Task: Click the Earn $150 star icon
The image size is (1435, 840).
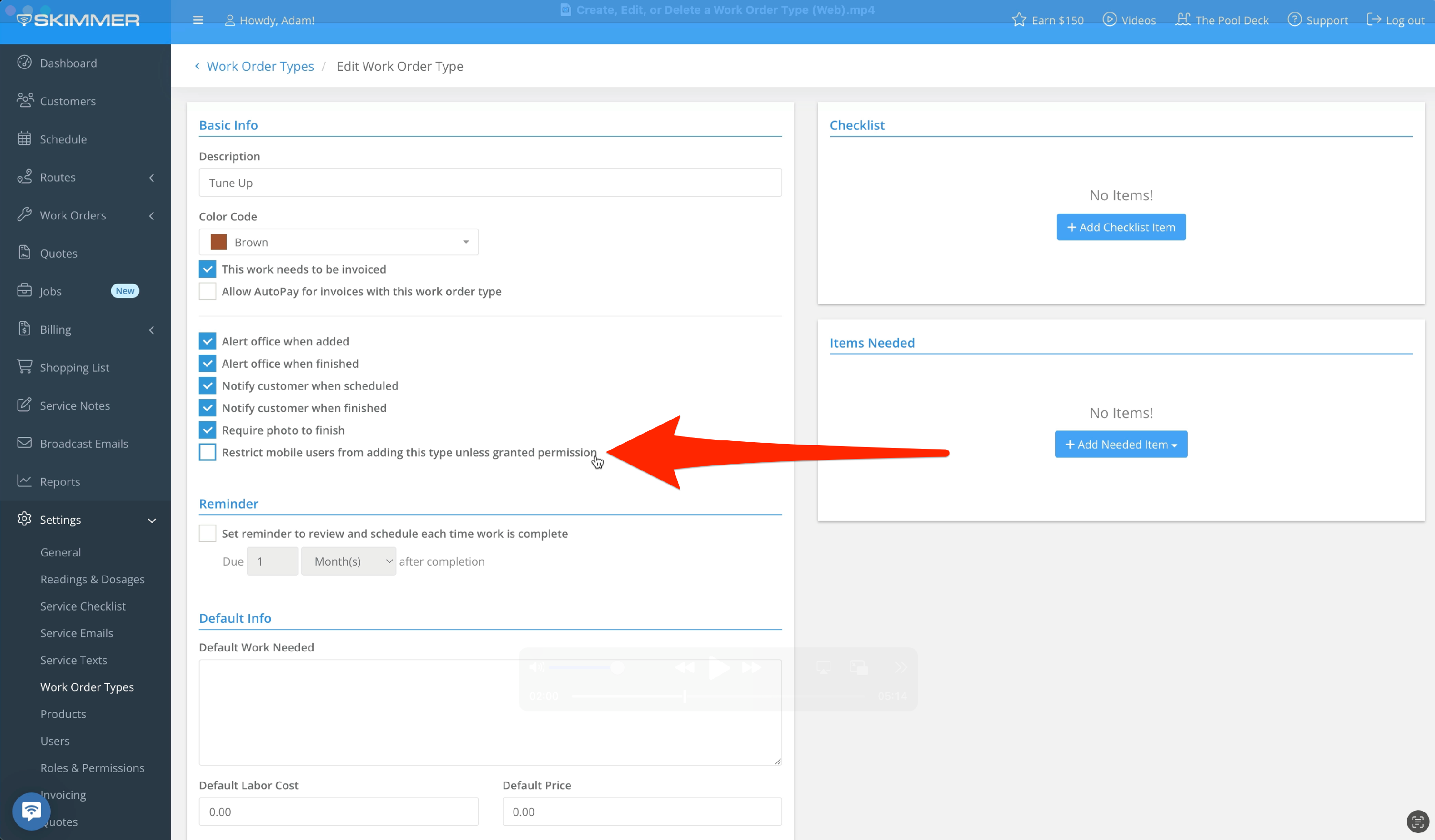Action: tap(1019, 20)
